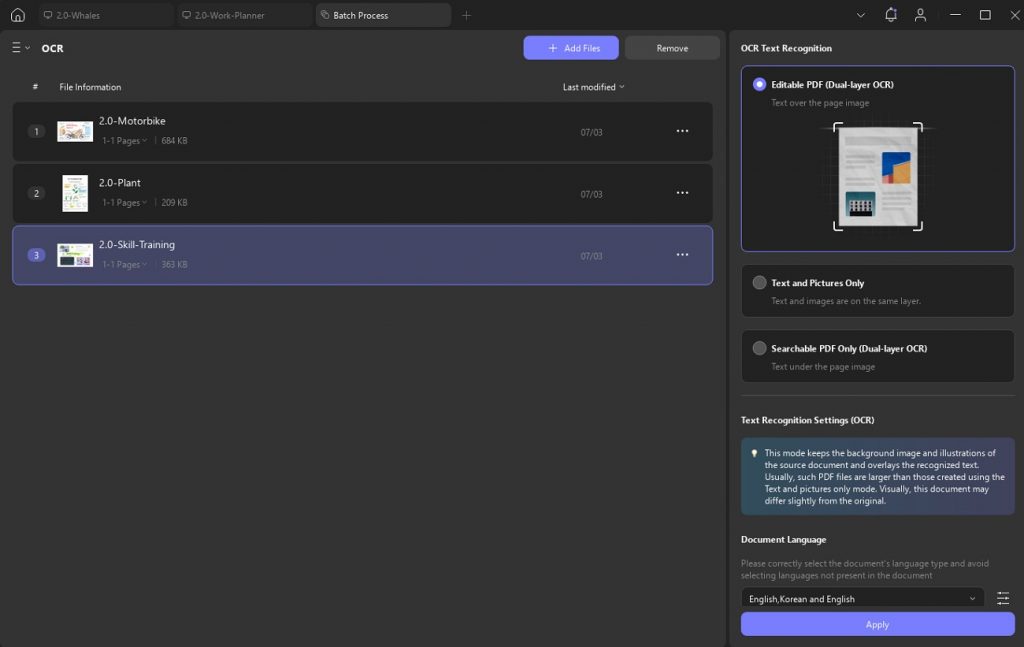Open the user account icon
The height and width of the screenshot is (647, 1024).
click(x=920, y=15)
